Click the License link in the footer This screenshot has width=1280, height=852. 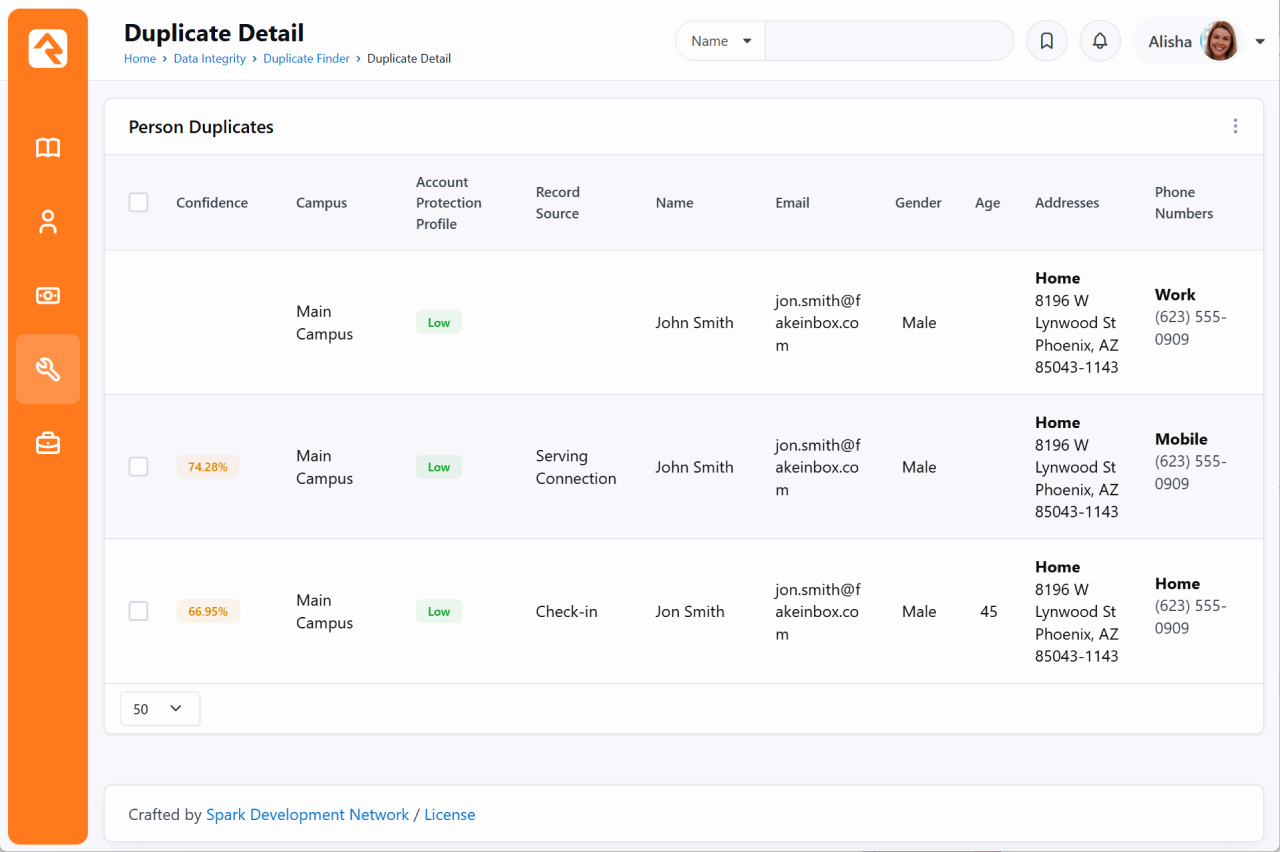[449, 815]
